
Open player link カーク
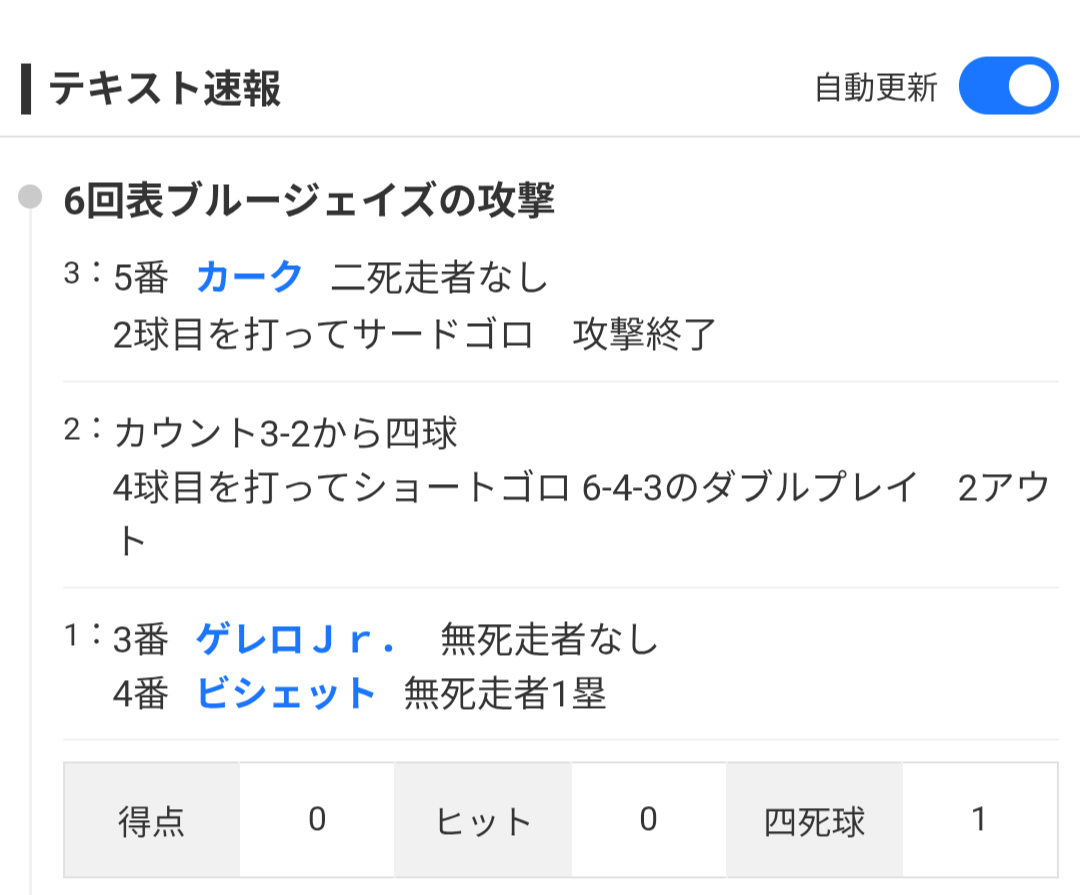249,277
